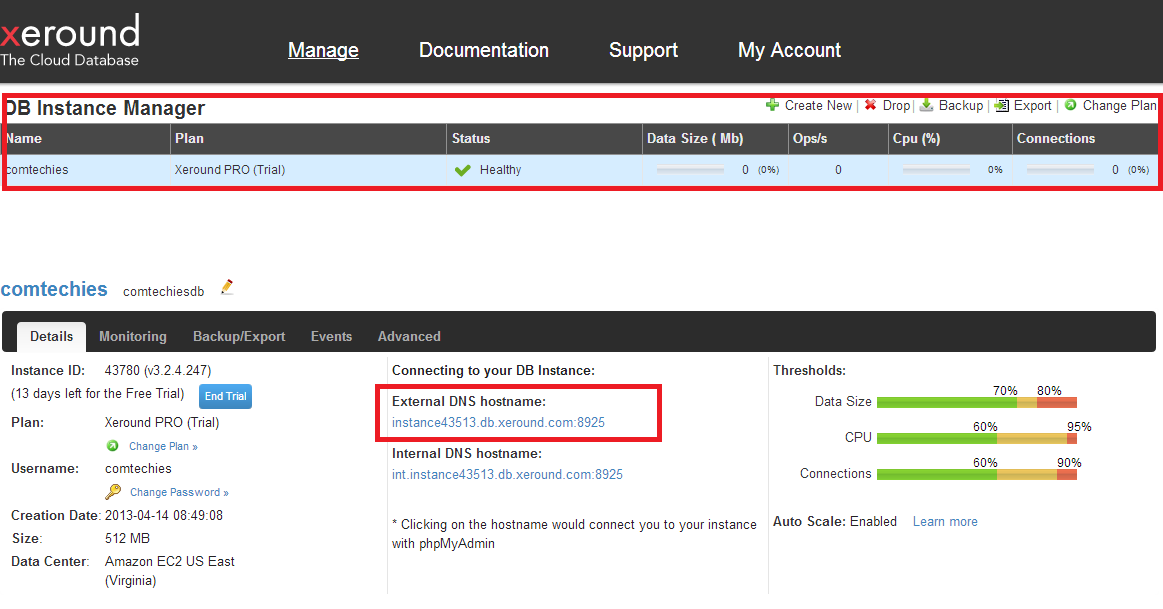The image size is (1163, 609).
Task: Click the green Healthy checkmark icon
Action: [x=463, y=170]
